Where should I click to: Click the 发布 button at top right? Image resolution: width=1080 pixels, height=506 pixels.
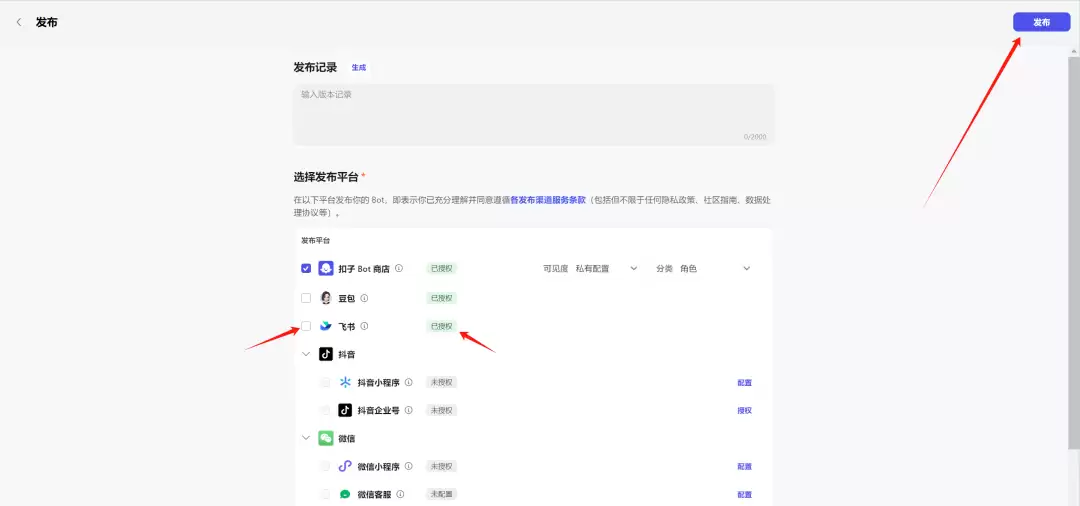[1041, 22]
